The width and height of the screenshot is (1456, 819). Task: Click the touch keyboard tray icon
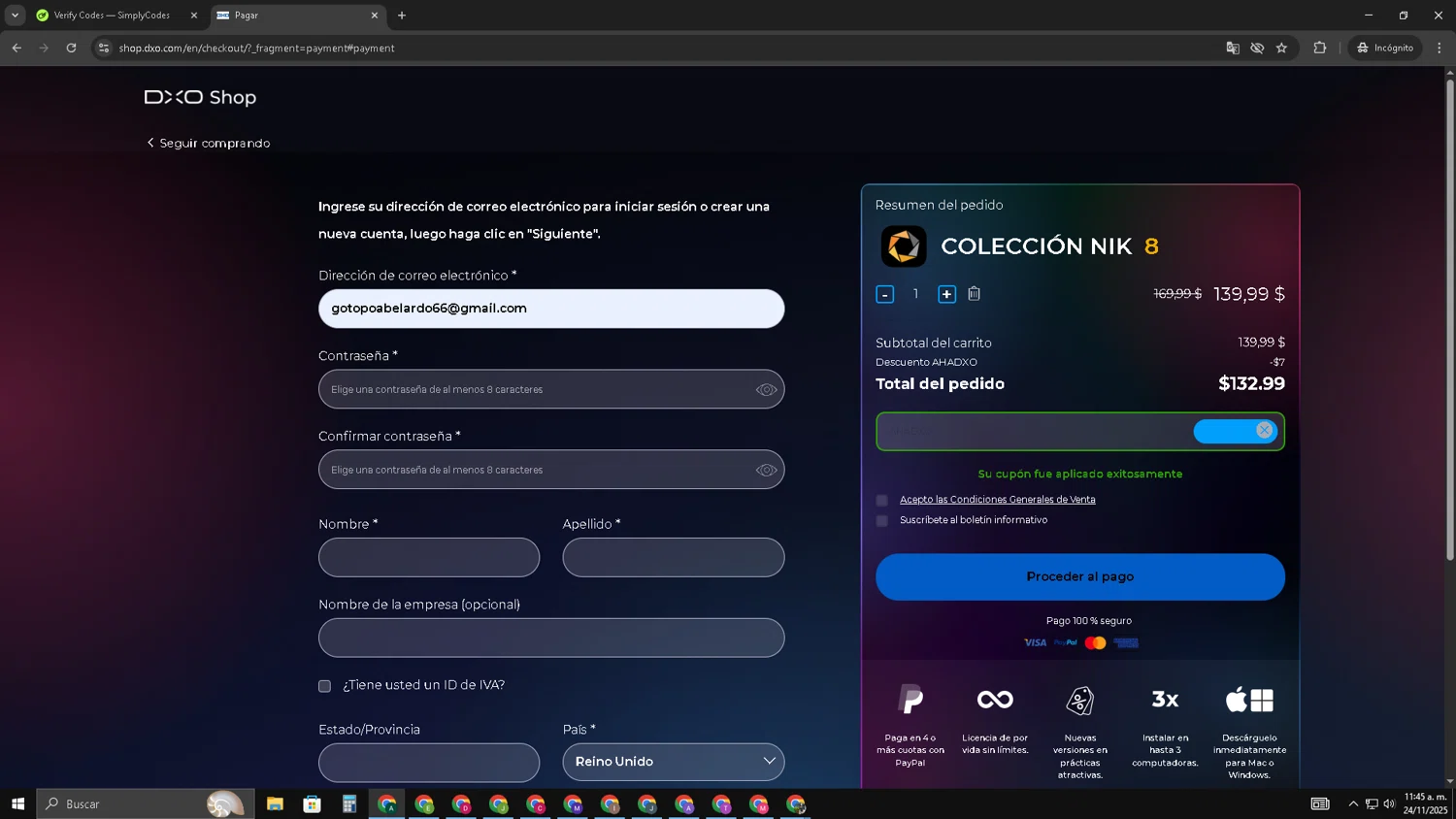pos(1320,803)
